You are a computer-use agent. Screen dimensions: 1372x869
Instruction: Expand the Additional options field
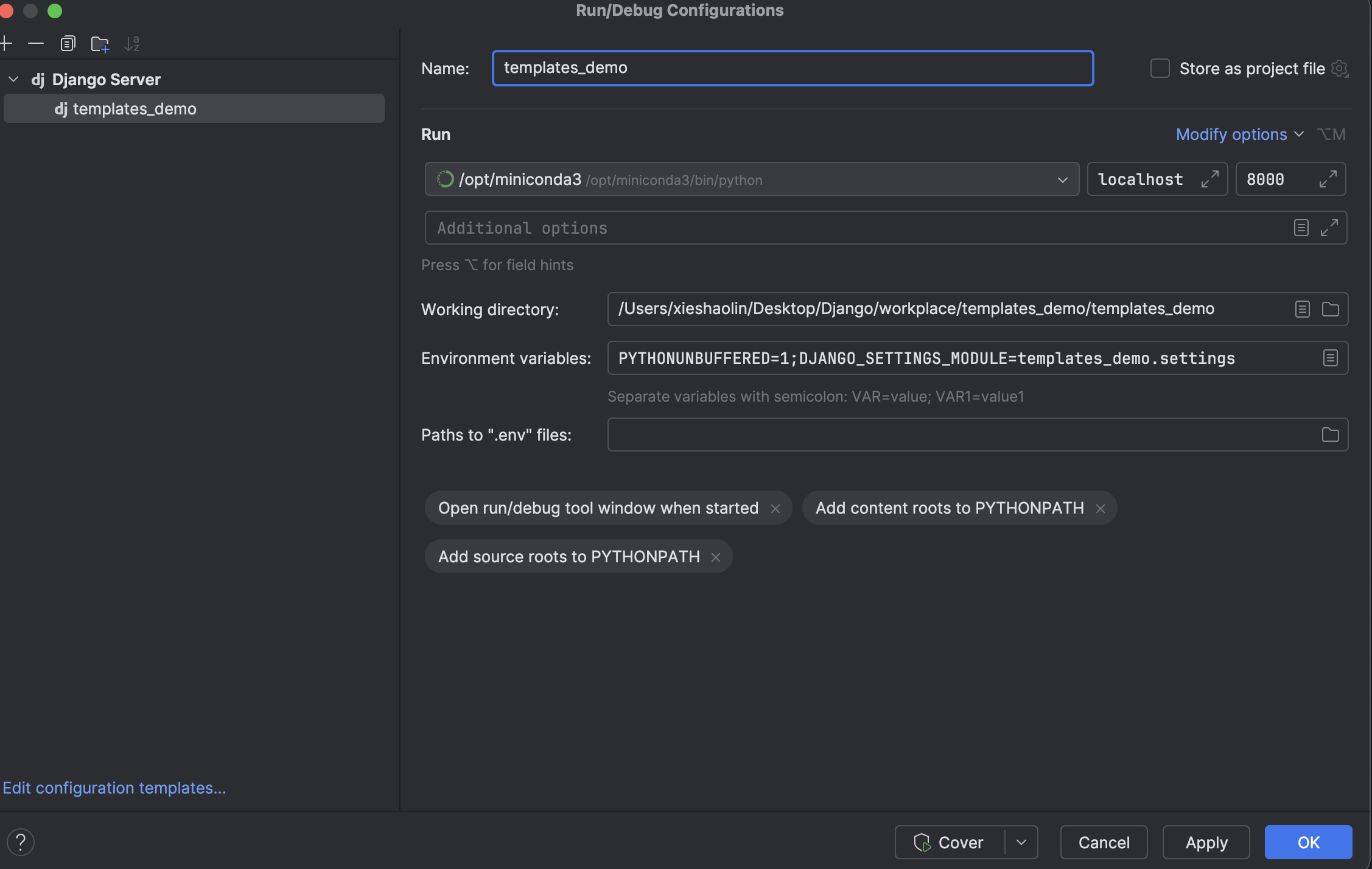pos(1329,228)
